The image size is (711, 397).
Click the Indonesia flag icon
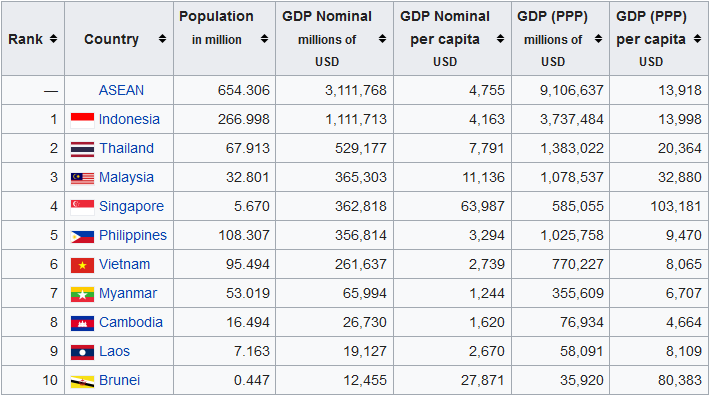[x=83, y=120]
